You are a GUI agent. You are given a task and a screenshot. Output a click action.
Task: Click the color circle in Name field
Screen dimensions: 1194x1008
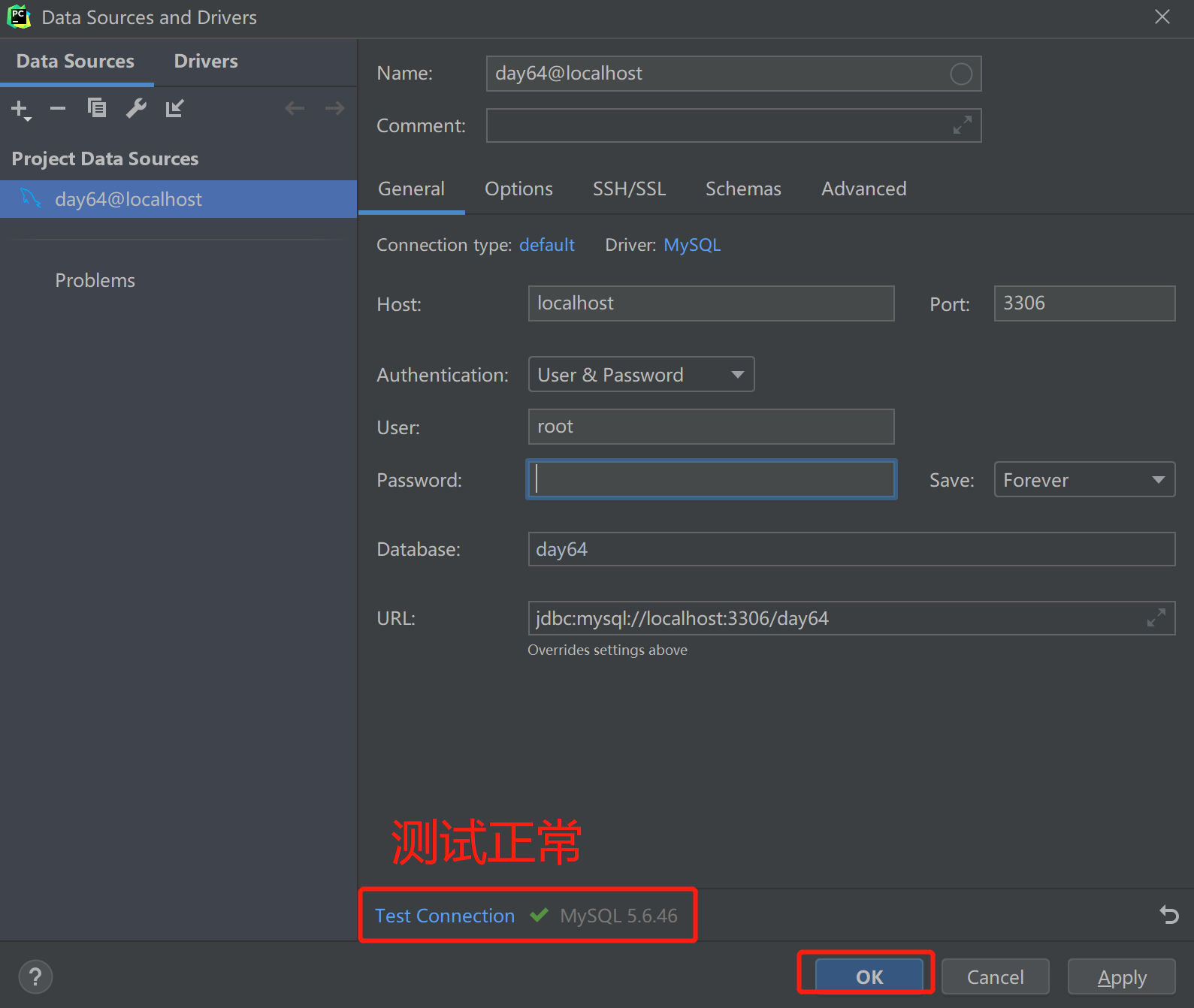pos(961,74)
